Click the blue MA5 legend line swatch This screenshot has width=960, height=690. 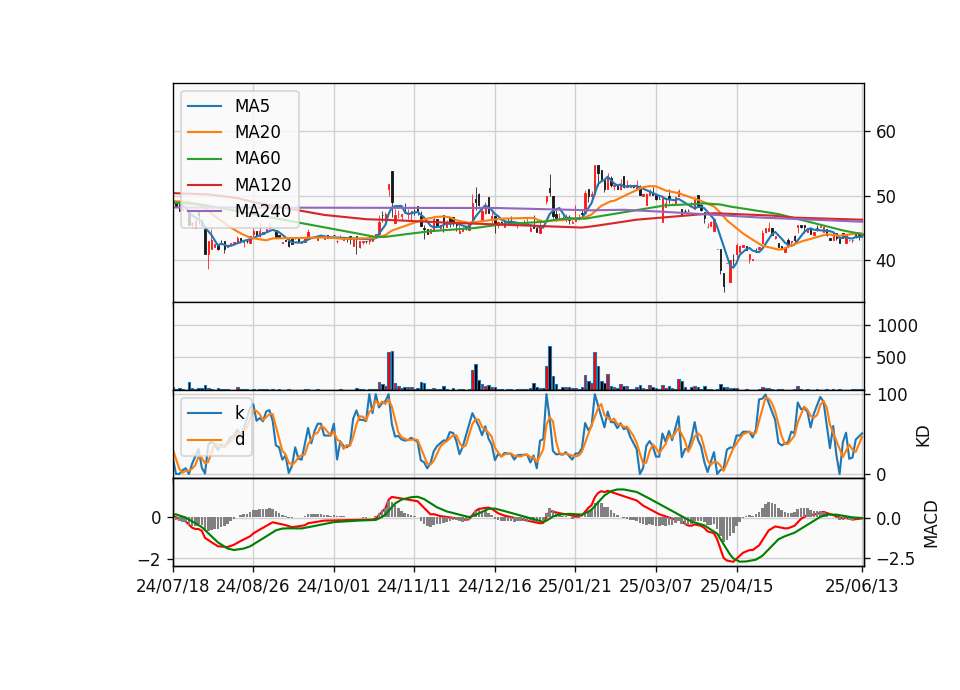[204, 107]
